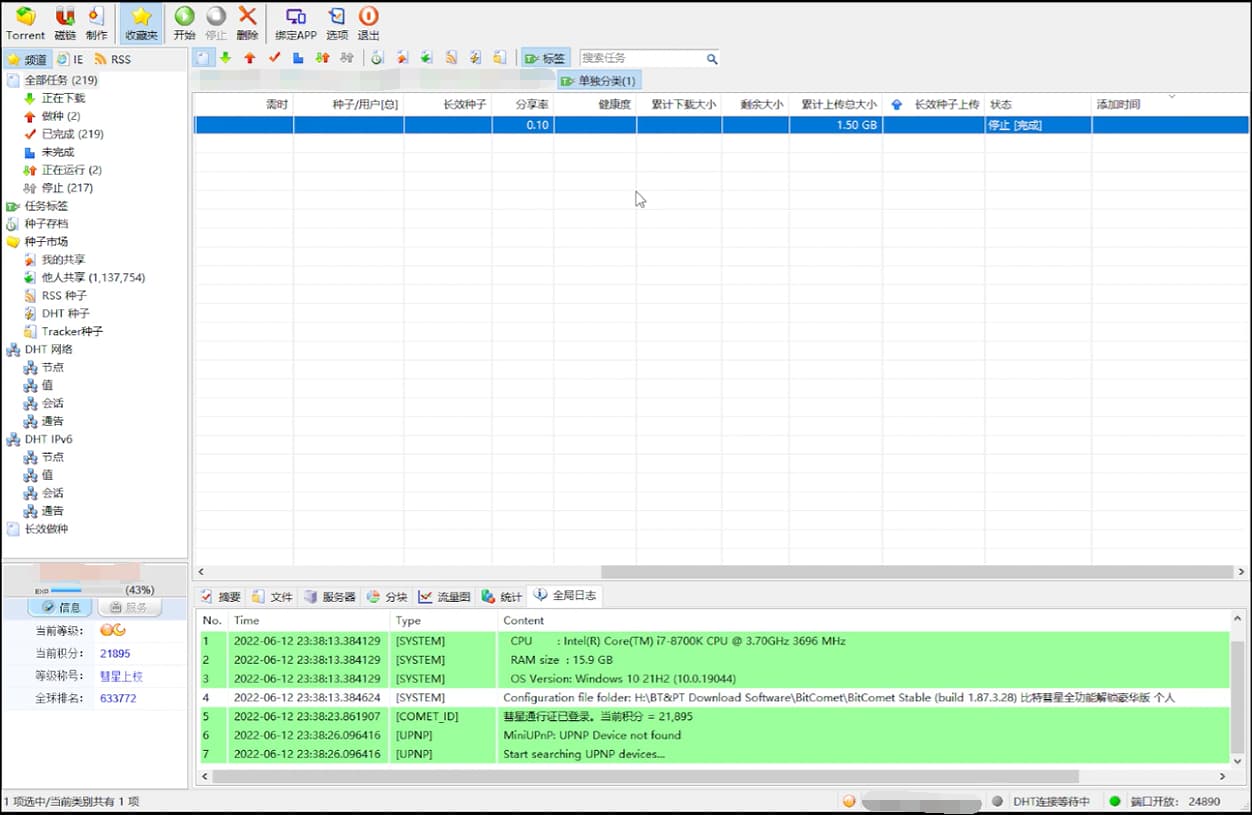Click the Torrent open icon
Screen dimensions: 1252x815
point(26,17)
